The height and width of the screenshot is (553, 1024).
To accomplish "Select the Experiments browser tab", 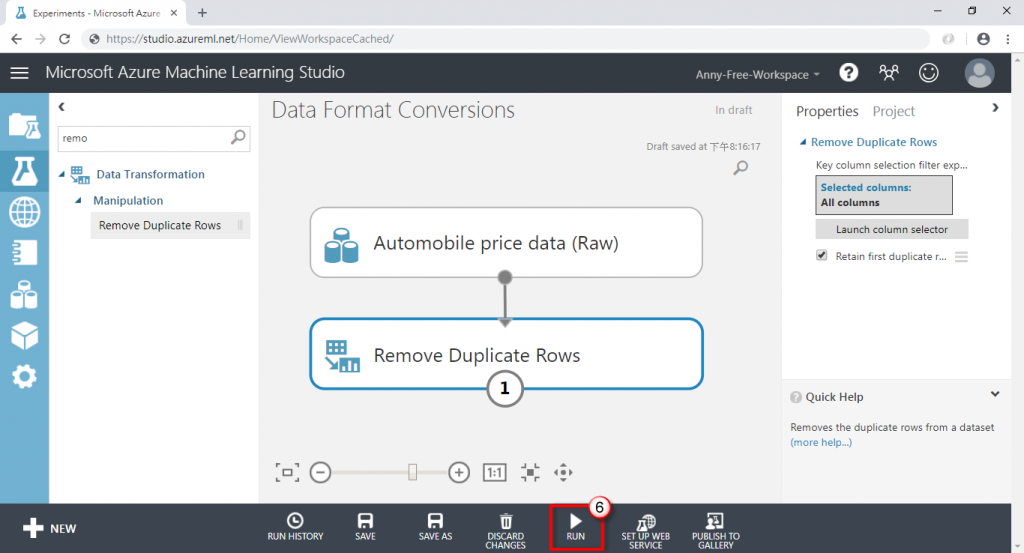I will (x=95, y=12).
